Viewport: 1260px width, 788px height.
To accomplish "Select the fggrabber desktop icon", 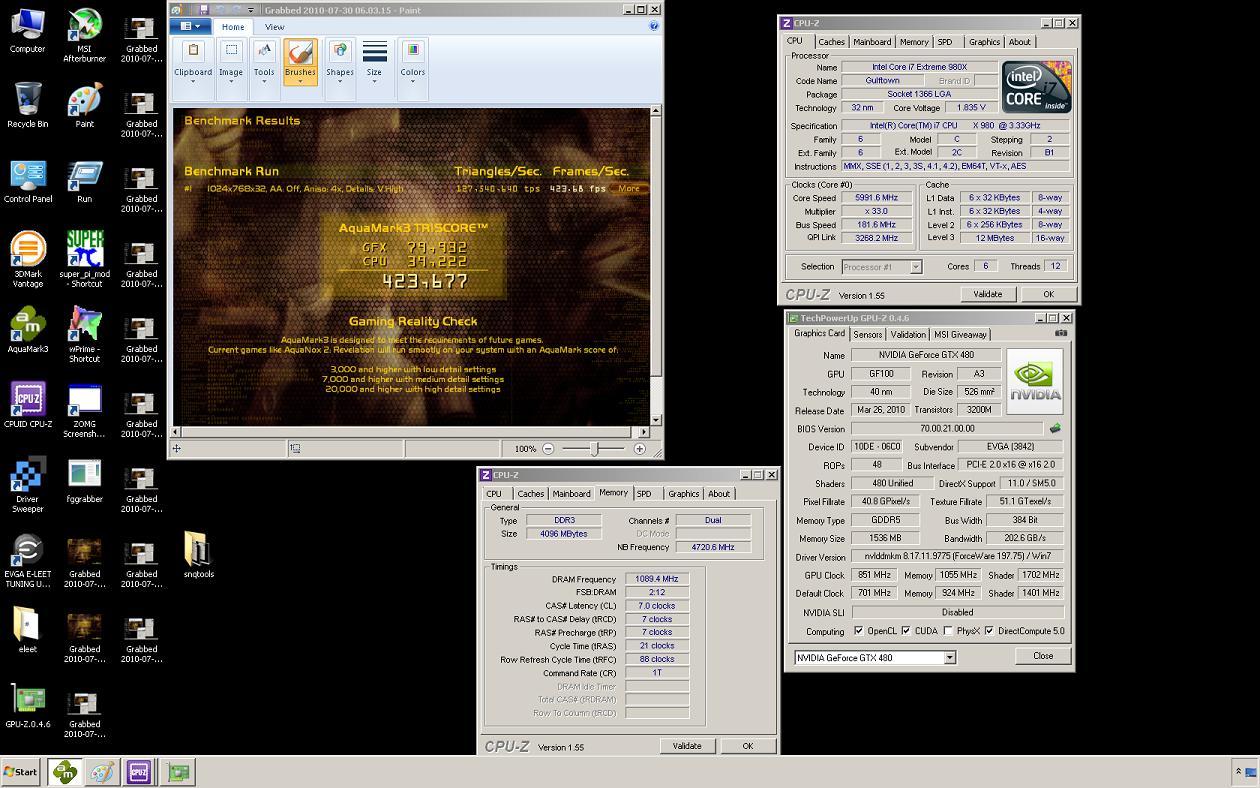I will pos(84,480).
